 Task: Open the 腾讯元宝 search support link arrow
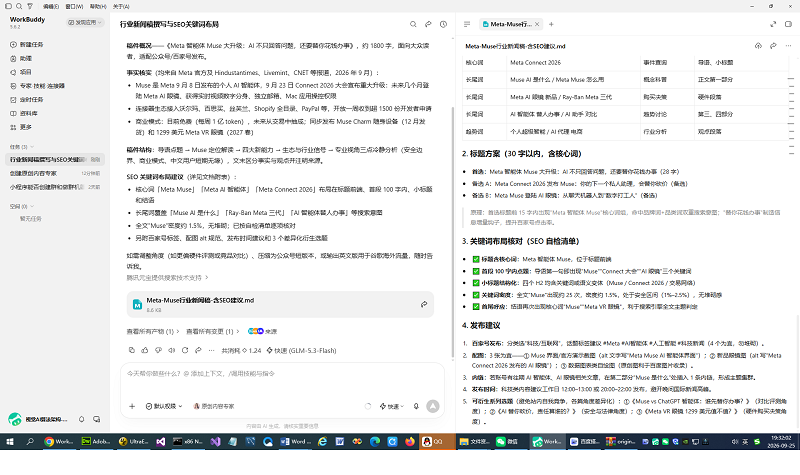pyautogui.click(x=207, y=278)
